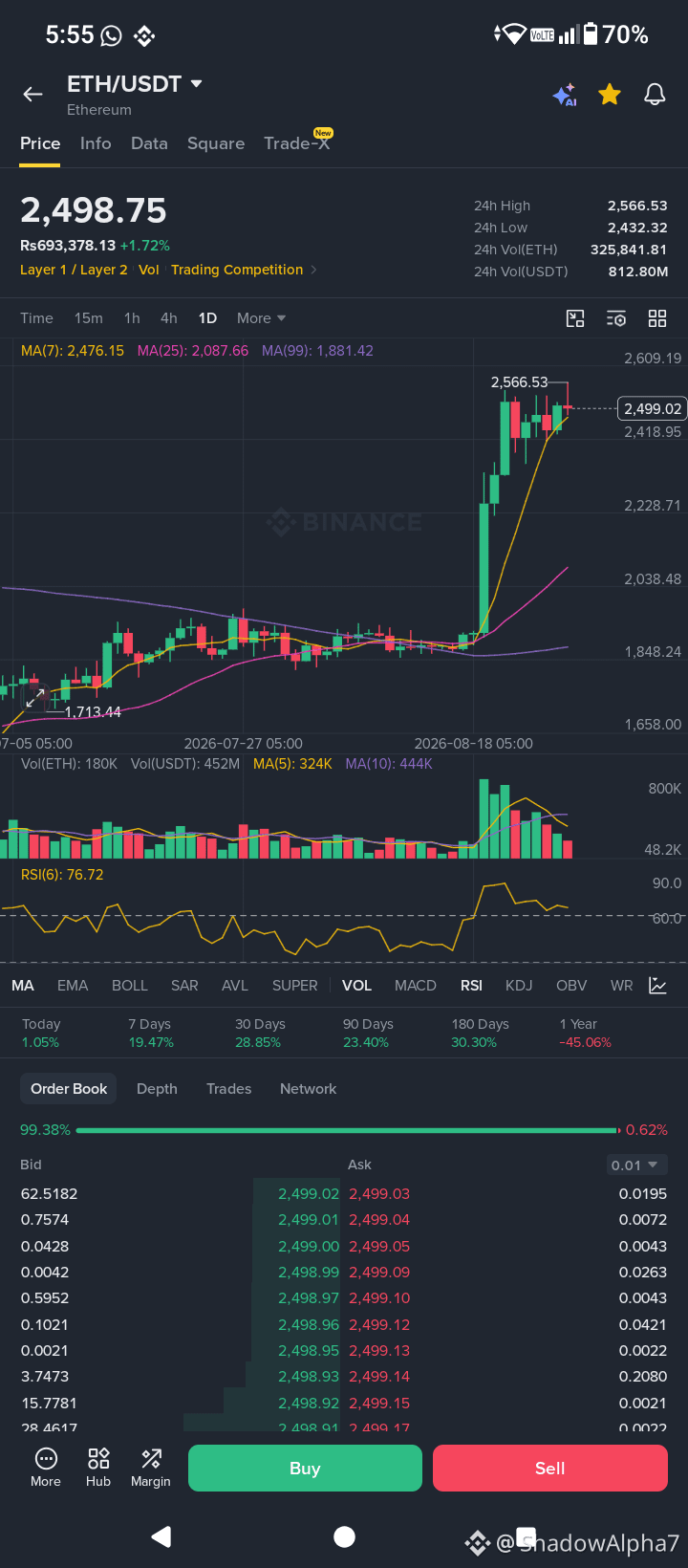Tap the main price 2,498.75
This screenshot has width=688, height=1568.
point(94,210)
